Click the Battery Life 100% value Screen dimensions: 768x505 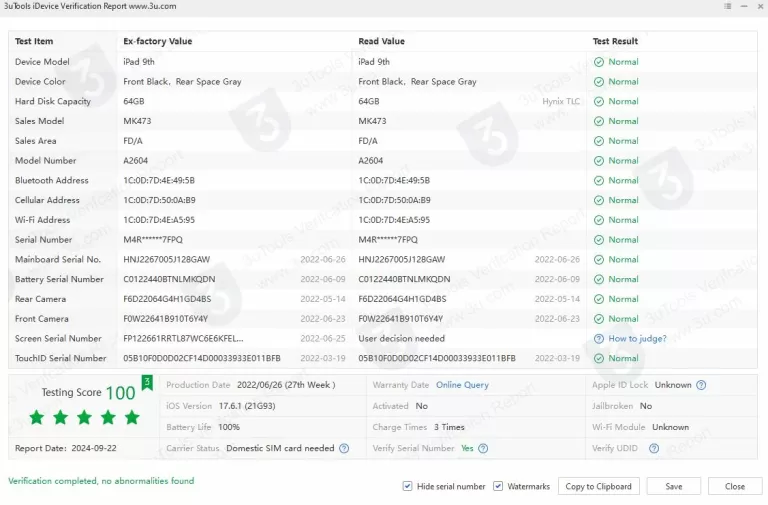(229, 427)
